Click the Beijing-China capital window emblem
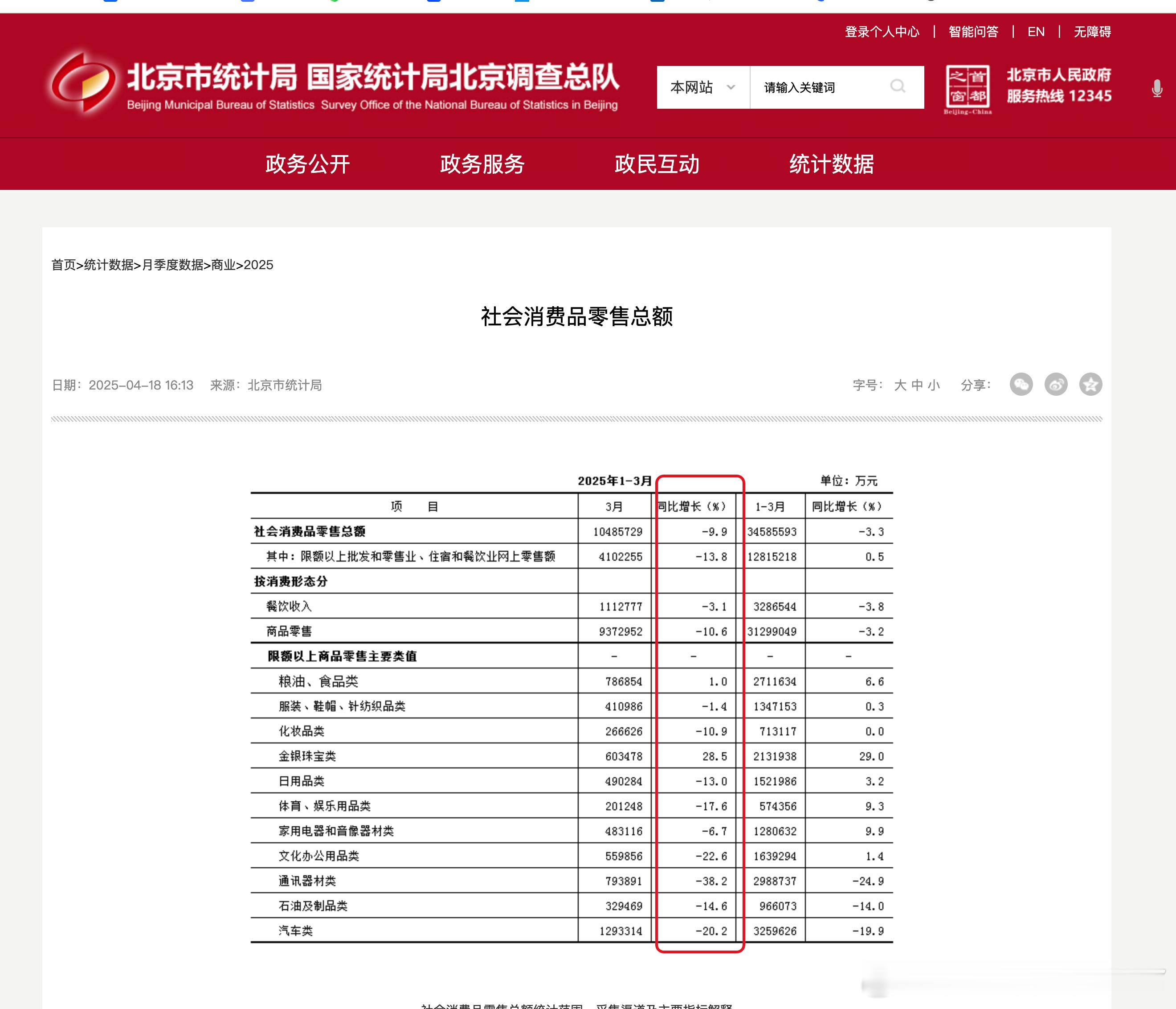Viewport: 1176px width, 1009px height. click(968, 88)
